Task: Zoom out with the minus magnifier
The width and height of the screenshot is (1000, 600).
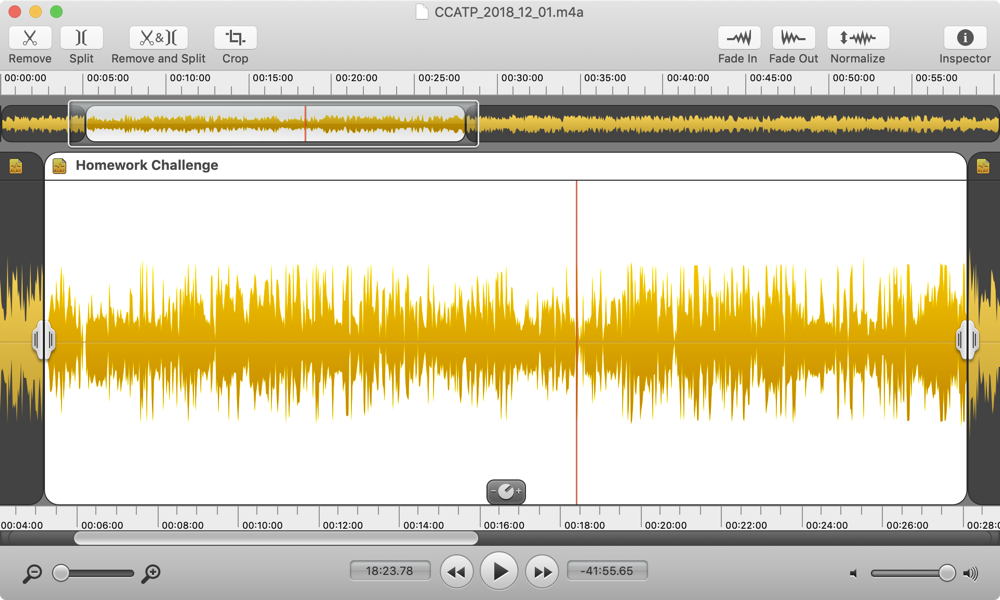Action: (33, 573)
